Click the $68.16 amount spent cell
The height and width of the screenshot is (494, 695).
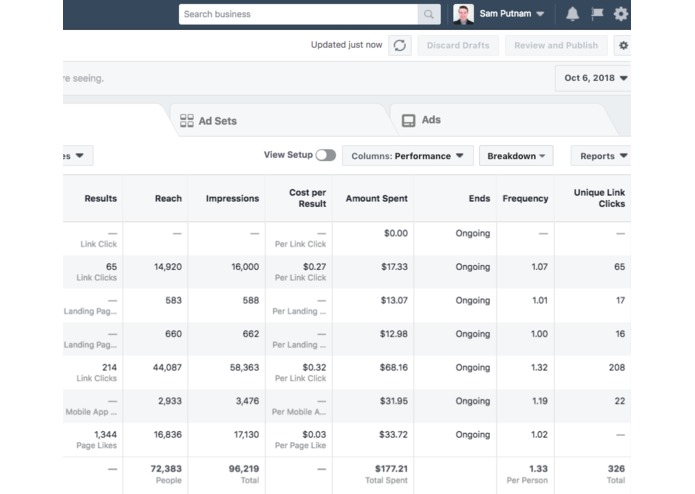(394, 367)
